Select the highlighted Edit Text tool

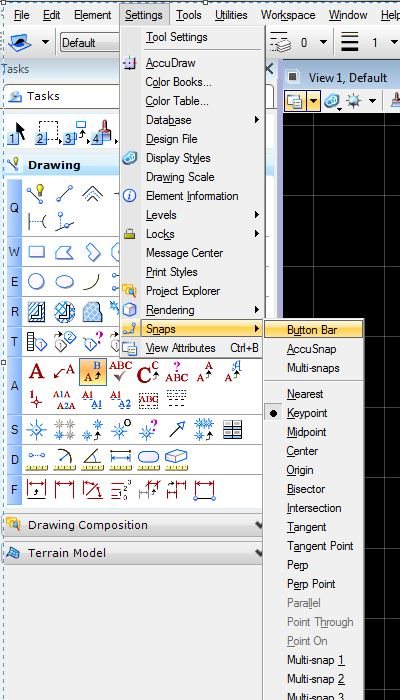tap(93, 372)
